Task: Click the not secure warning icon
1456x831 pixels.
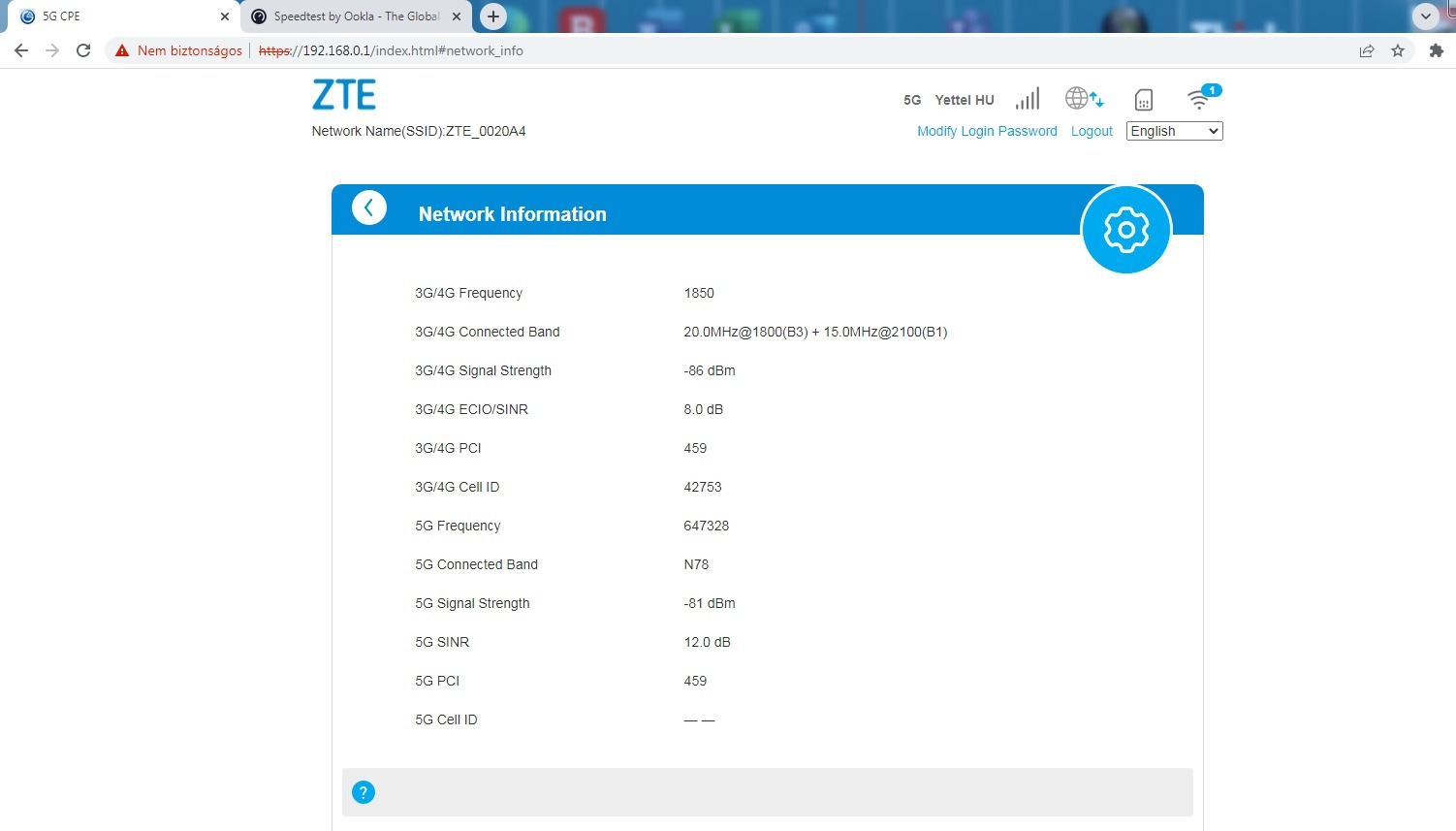Action: [122, 50]
